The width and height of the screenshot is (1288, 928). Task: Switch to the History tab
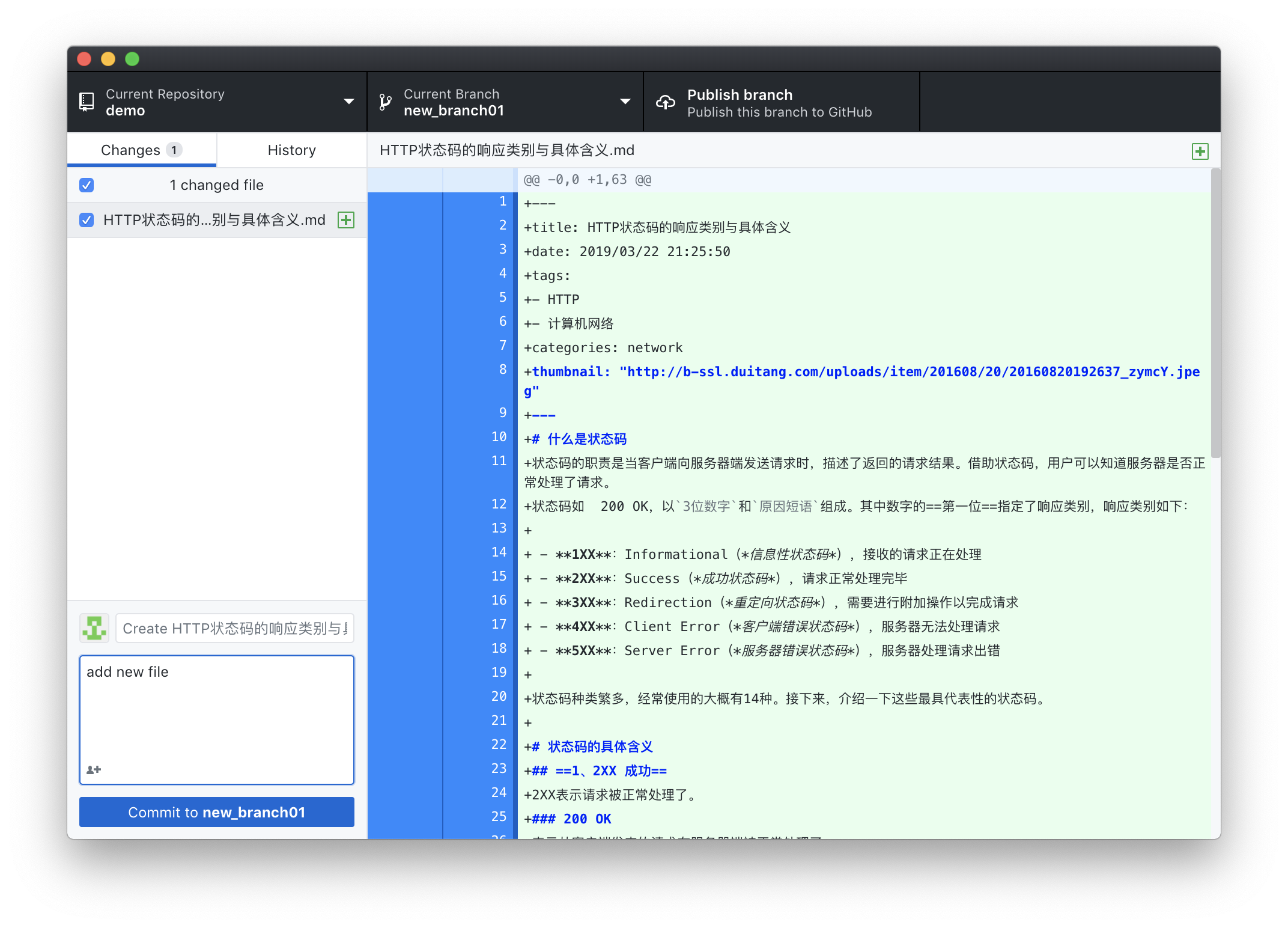(x=291, y=150)
